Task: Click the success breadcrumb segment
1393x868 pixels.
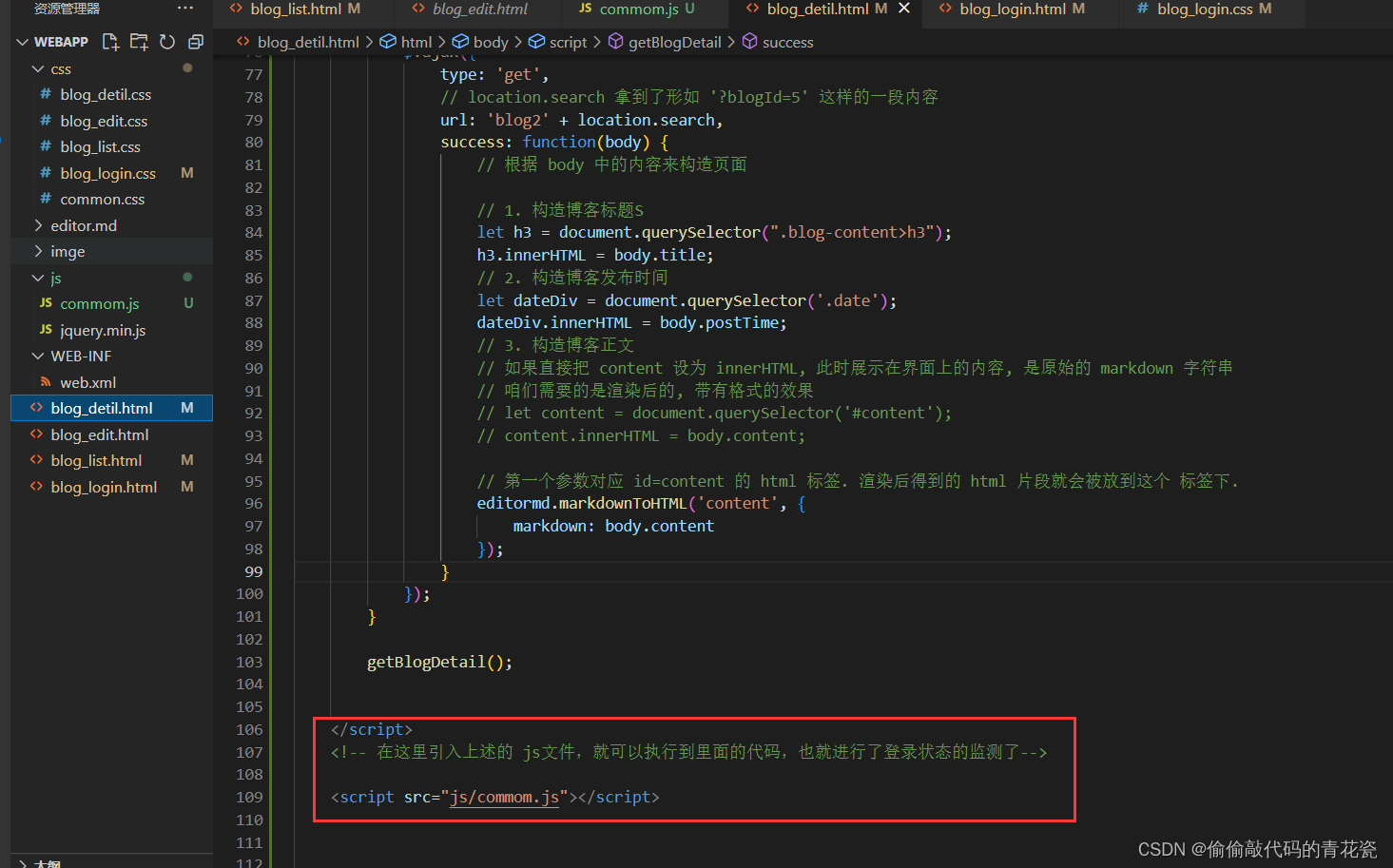Action: coord(787,43)
